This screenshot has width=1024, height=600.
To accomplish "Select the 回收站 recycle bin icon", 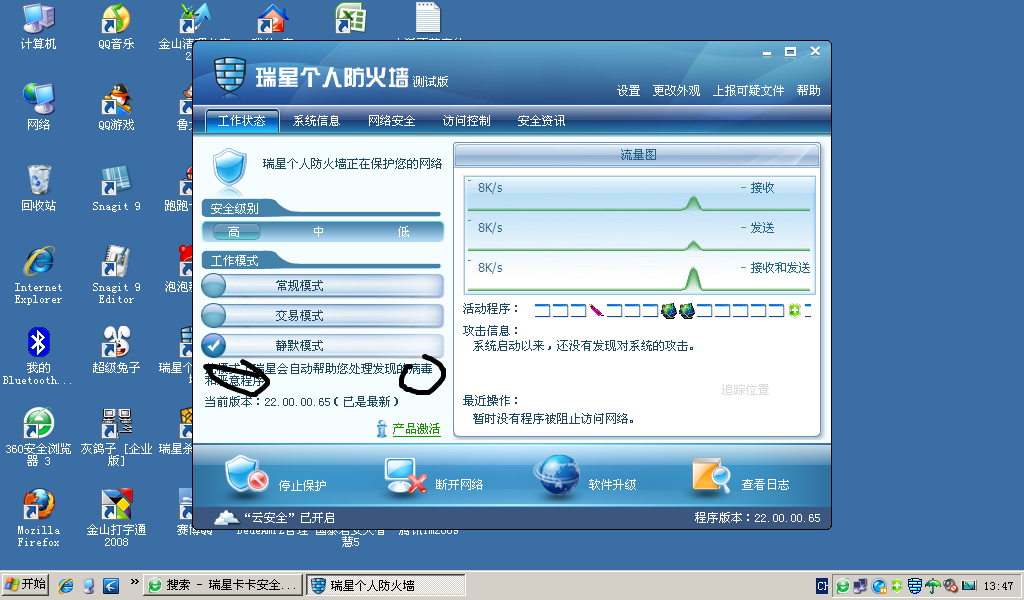I will 38,188.
